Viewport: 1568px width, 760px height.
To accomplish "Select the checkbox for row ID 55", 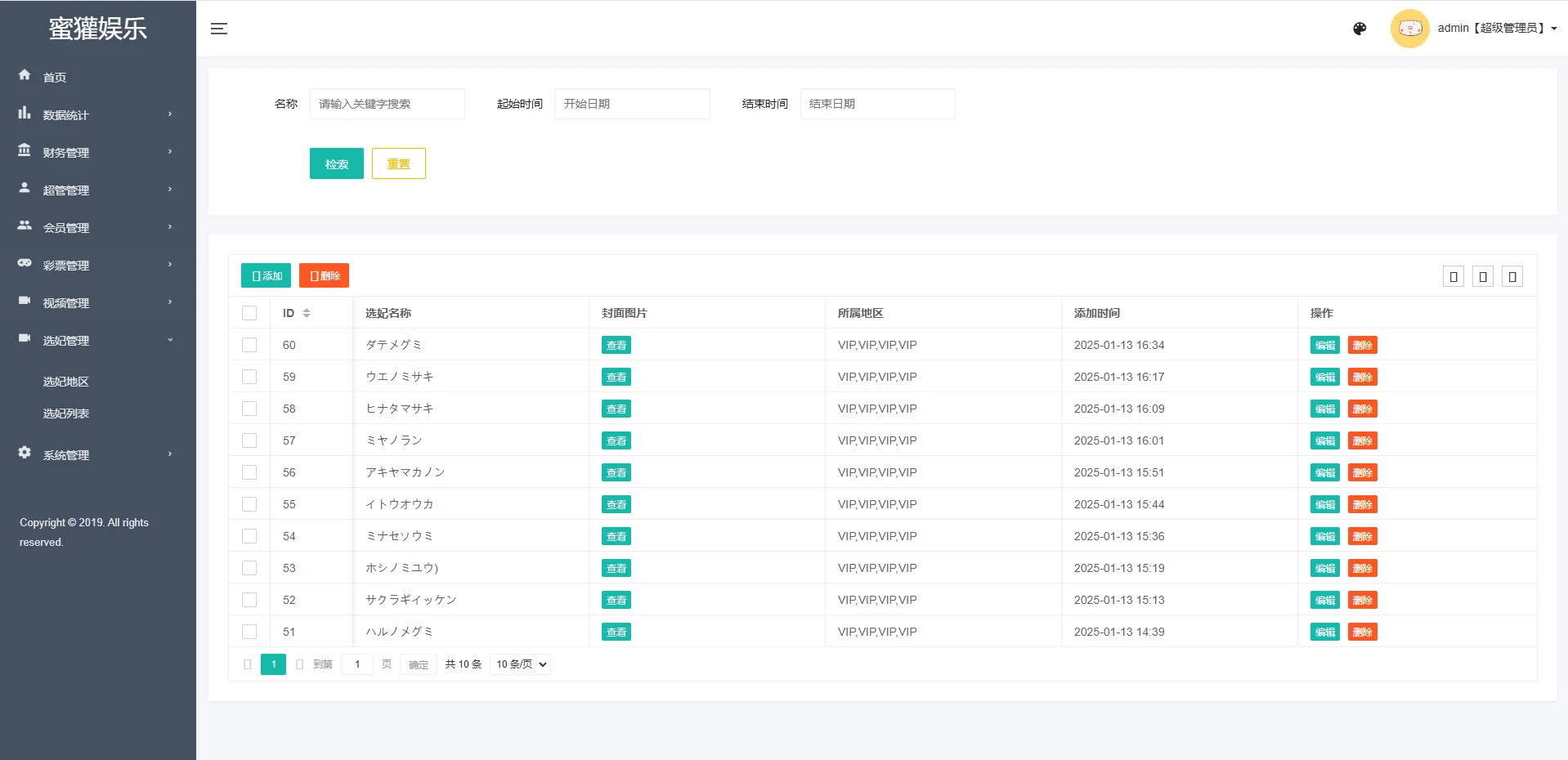I will [x=249, y=504].
